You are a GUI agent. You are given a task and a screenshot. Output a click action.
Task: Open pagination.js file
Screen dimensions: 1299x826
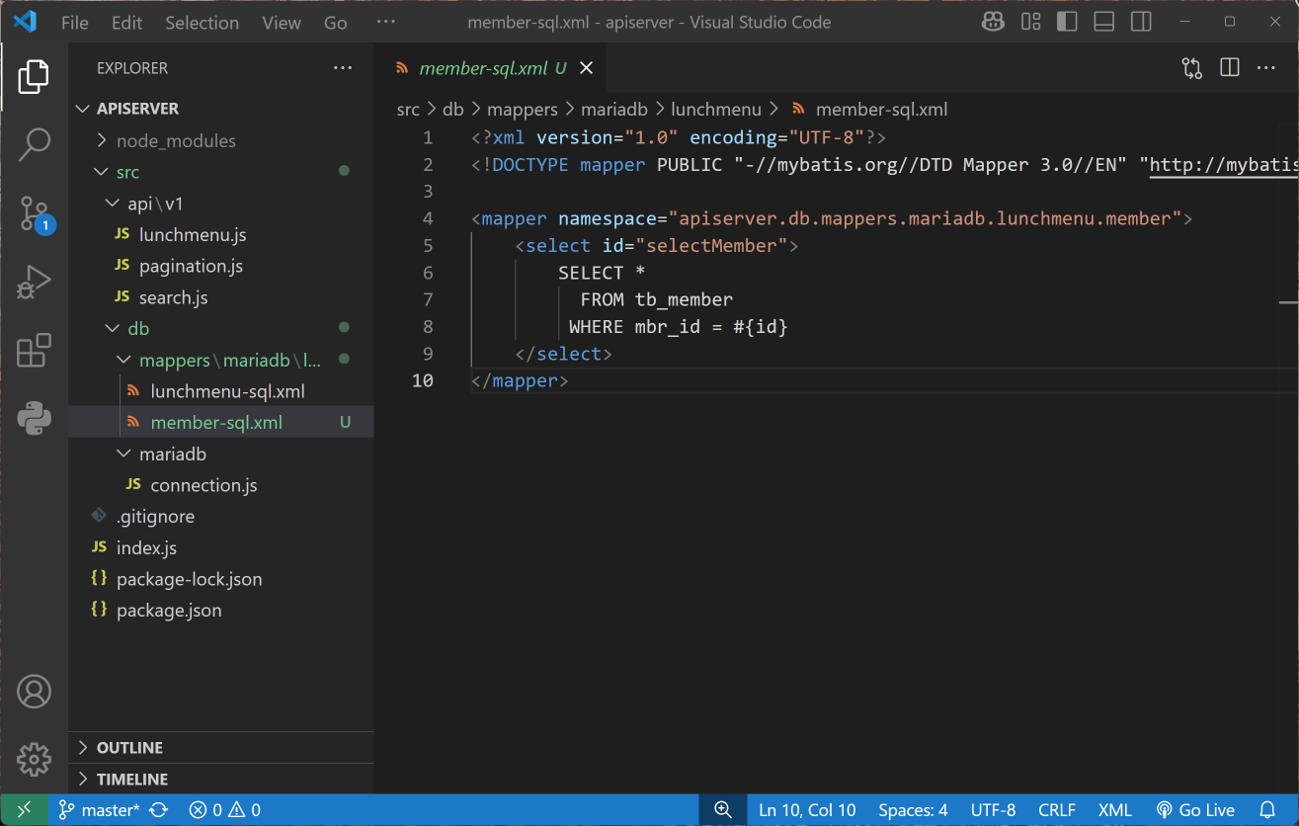220,266
